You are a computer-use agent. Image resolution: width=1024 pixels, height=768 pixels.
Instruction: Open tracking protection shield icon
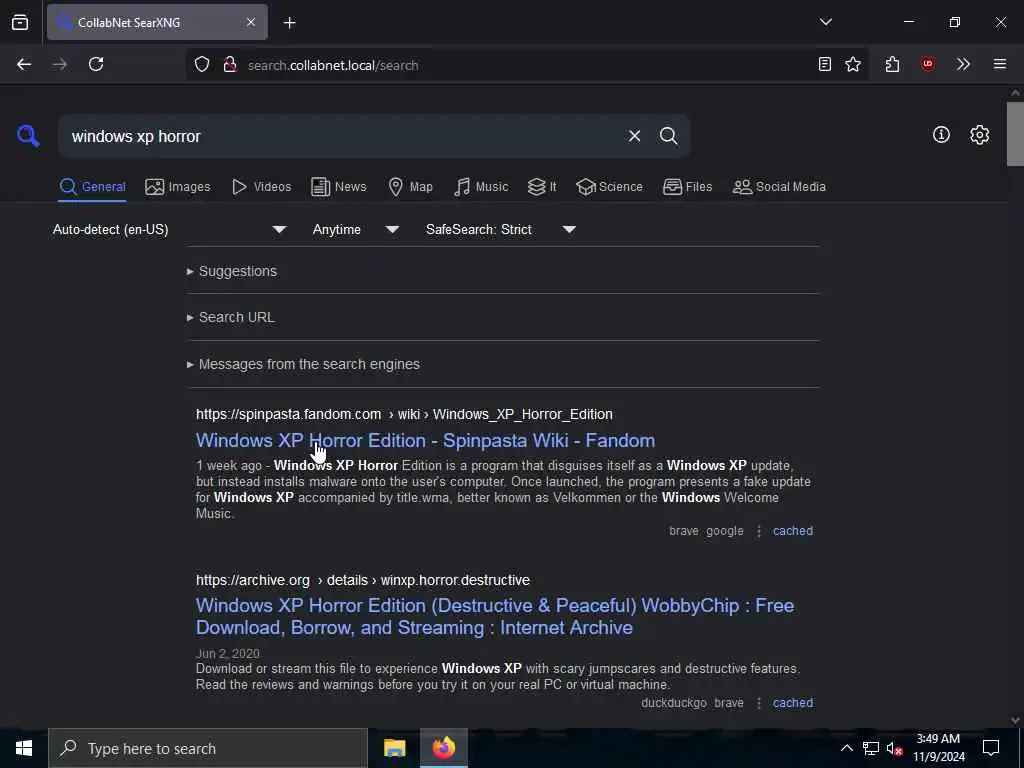[202, 65]
